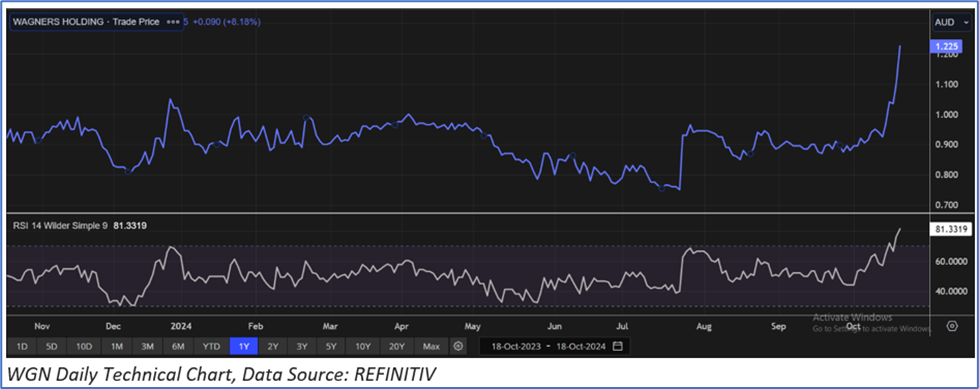Click the May label on the time axis
The height and width of the screenshot is (389, 979).
[x=473, y=326]
